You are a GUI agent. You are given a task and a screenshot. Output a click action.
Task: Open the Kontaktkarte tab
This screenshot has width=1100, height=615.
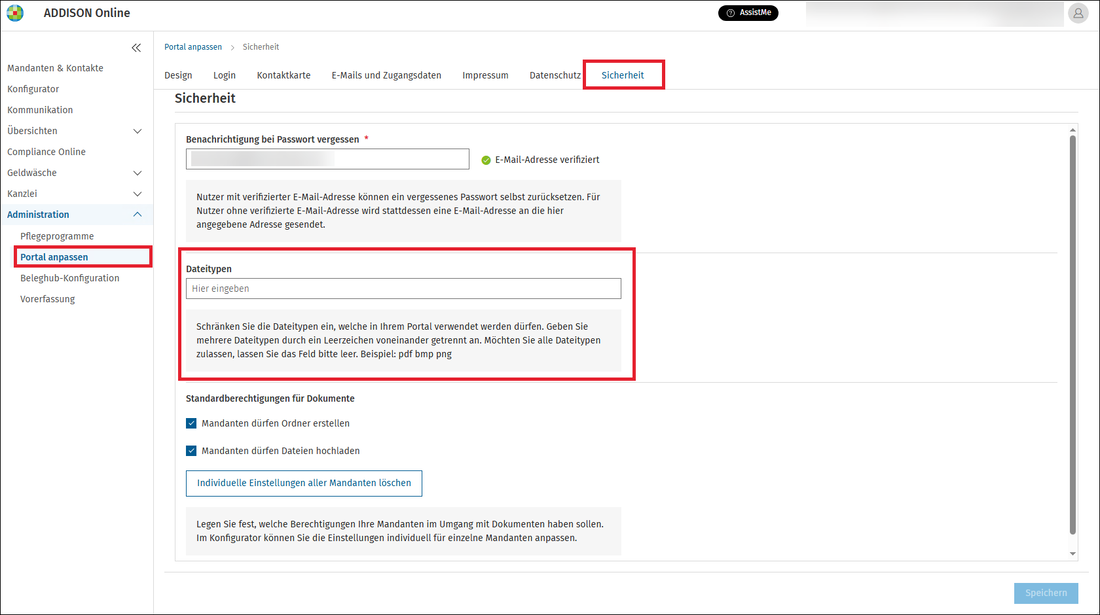(x=283, y=75)
